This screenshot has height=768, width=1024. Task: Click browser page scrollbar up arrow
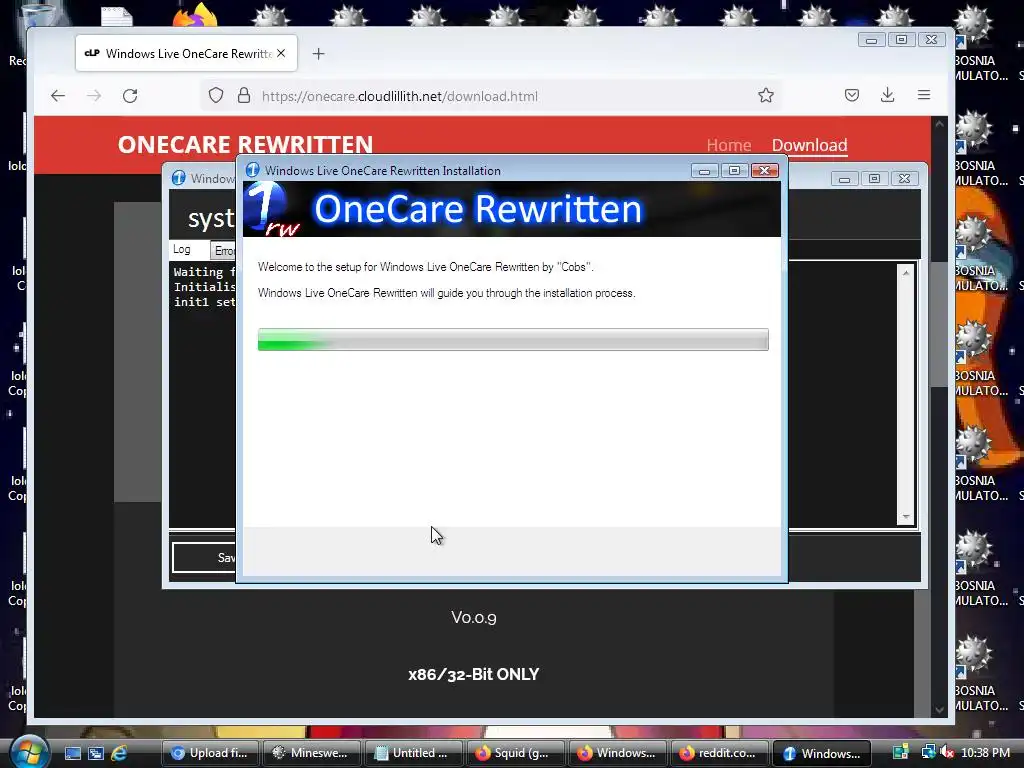click(939, 124)
